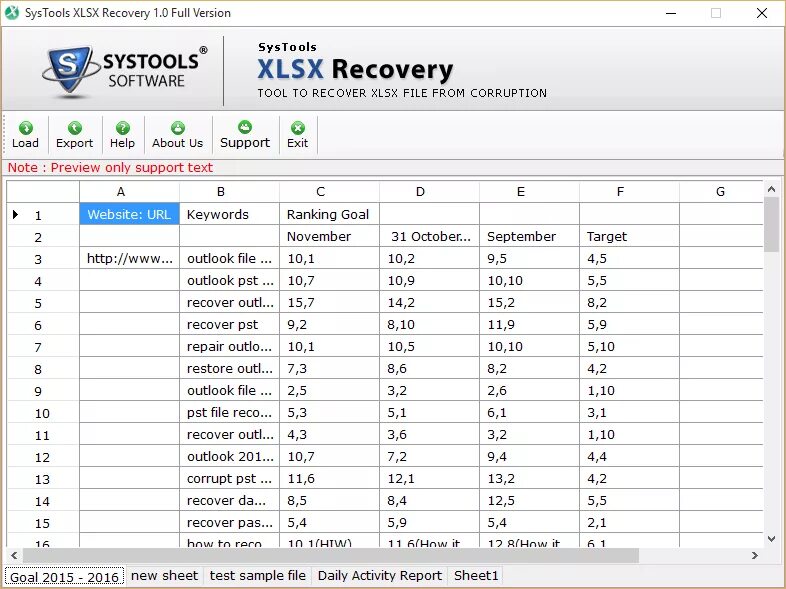Viewport: 786px width, 589px height.
Task: Click cell '12,5' in column E
Action: [529, 500]
